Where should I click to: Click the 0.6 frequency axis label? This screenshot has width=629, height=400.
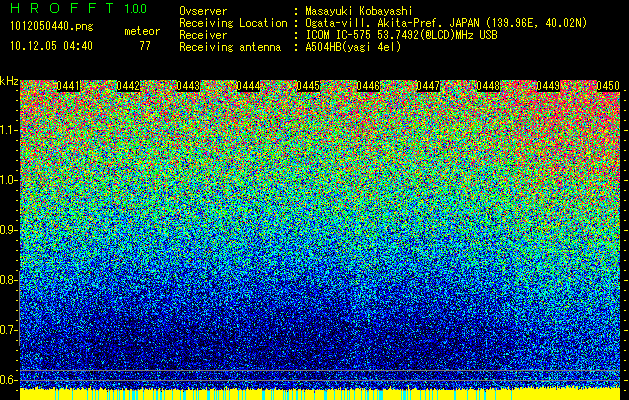tap(9, 380)
